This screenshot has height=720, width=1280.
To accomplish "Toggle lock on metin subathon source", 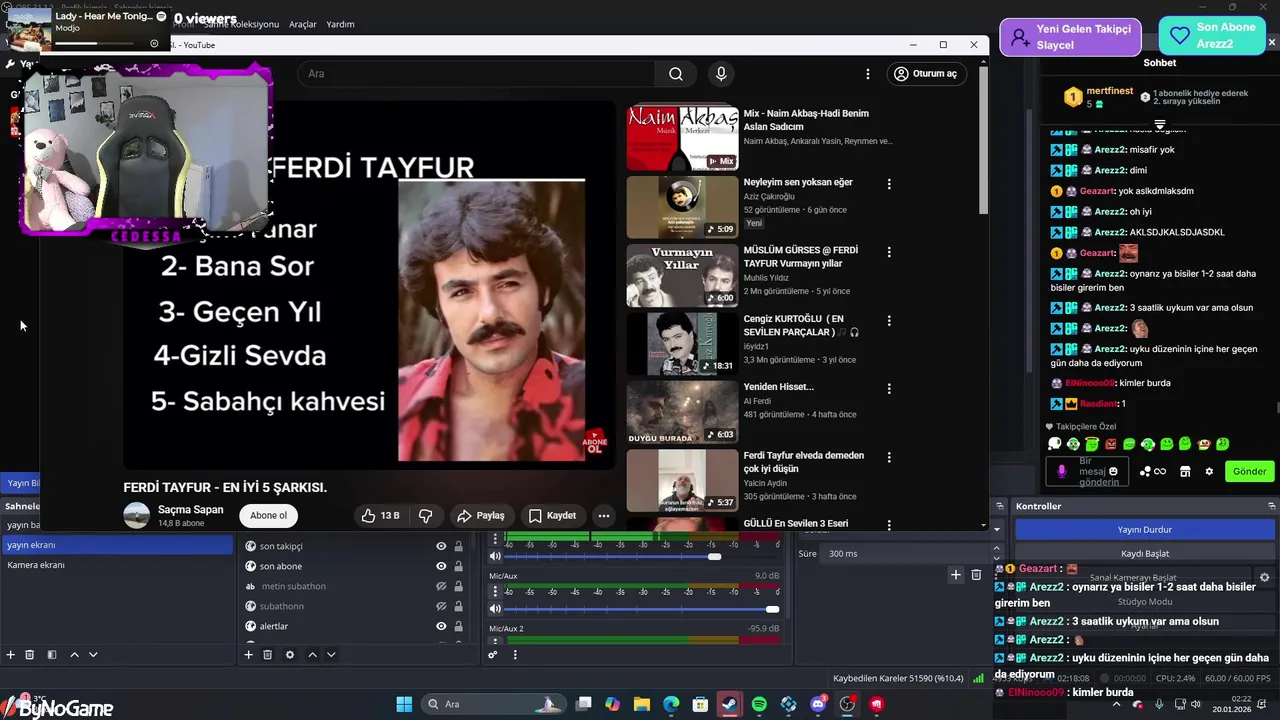I will (458, 586).
